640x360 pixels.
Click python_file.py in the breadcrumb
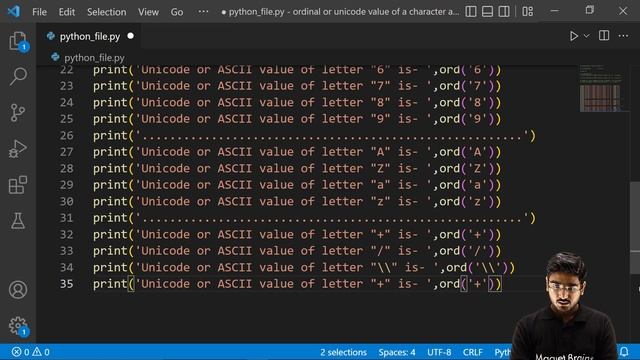(x=94, y=58)
